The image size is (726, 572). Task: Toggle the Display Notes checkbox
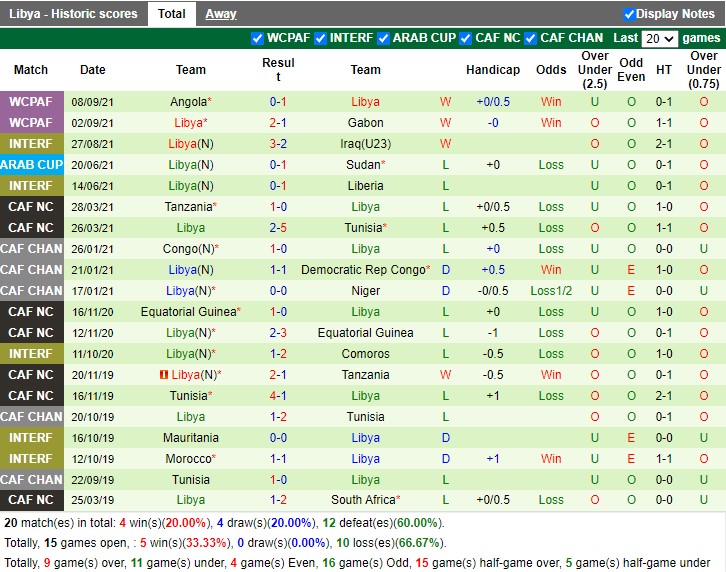click(629, 14)
